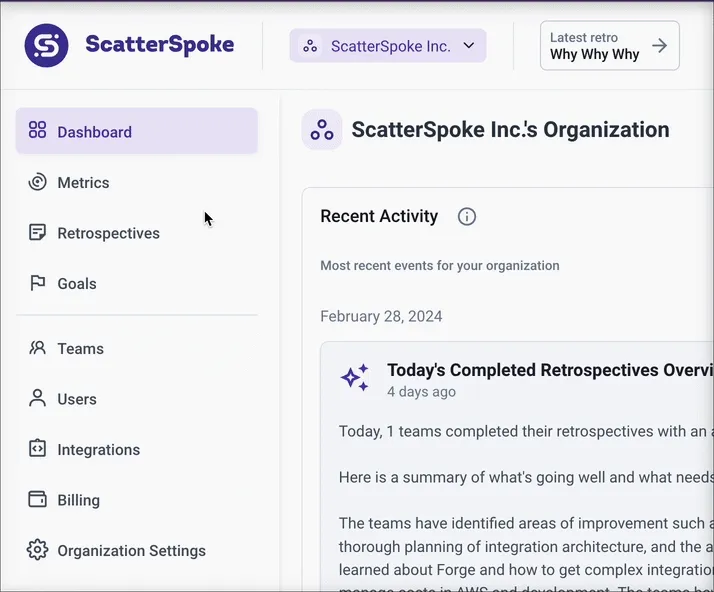Click the Users person icon
The height and width of the screenshot is (592, 714).
(x=37, y=398)
